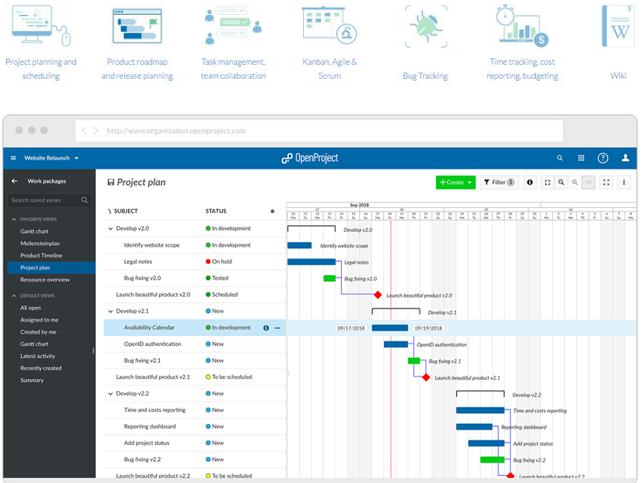
Task: Open the more options vertical dots
Action: 624,182
